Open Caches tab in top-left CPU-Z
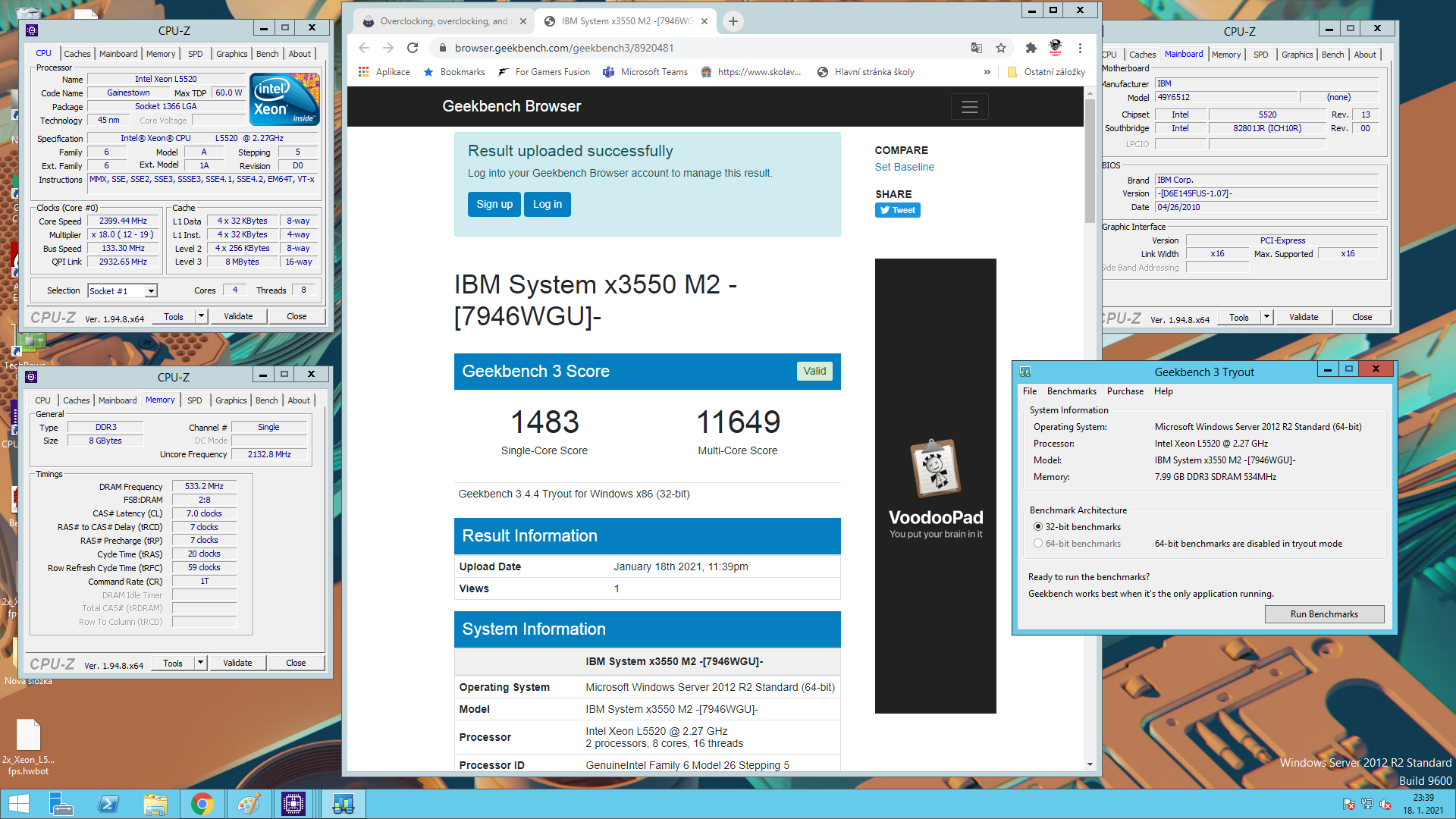Viewport: 1456px width, 819px height. (77, 54)
